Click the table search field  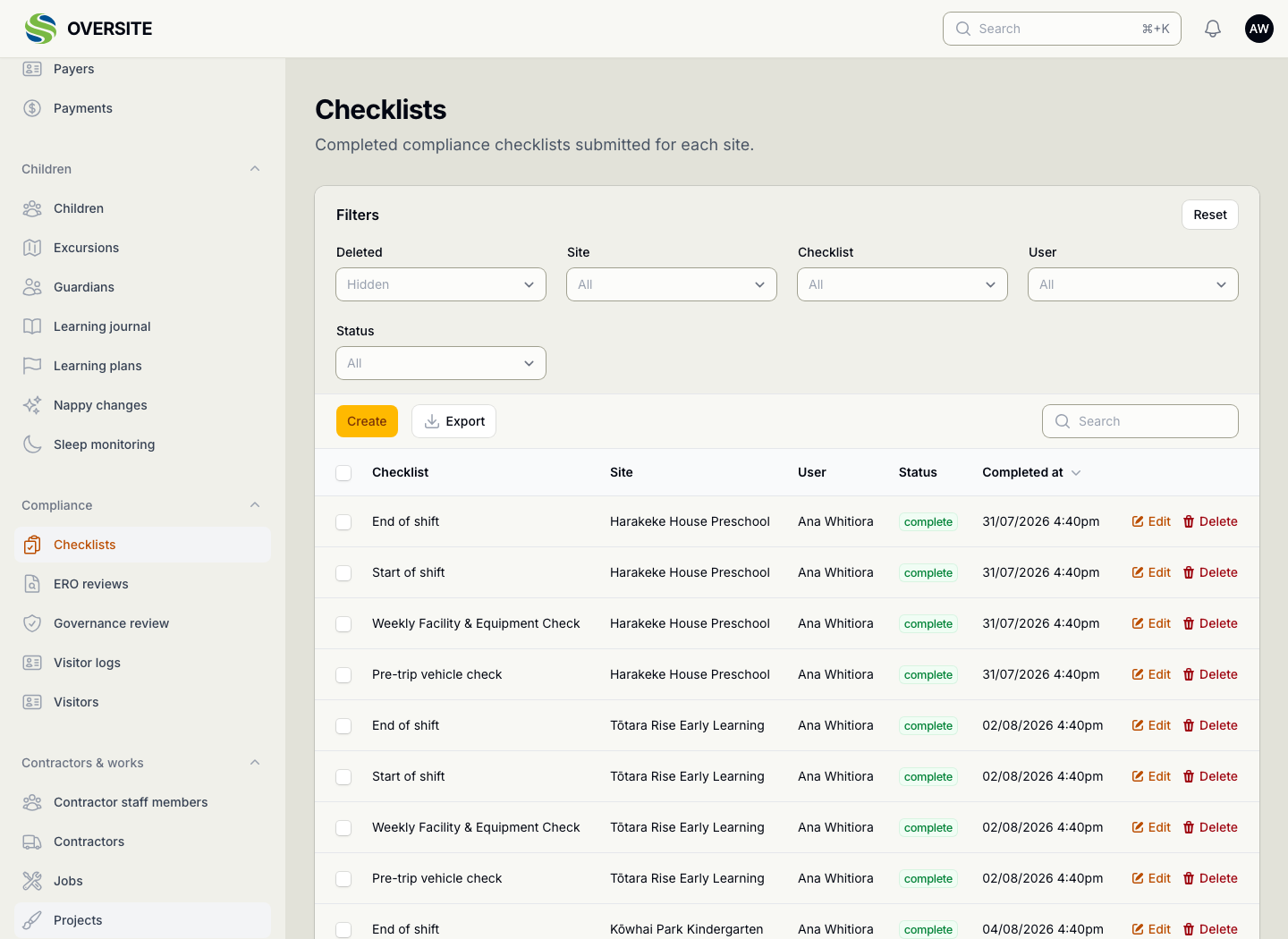pos(1140,421)
